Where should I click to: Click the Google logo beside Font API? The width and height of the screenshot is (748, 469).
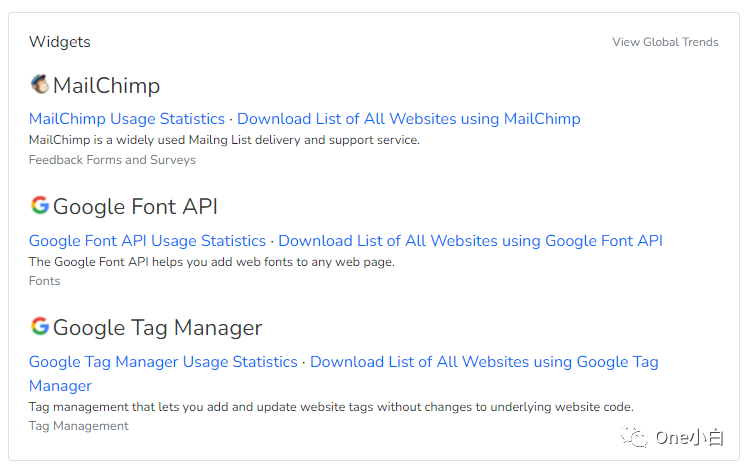coord(39,206)
